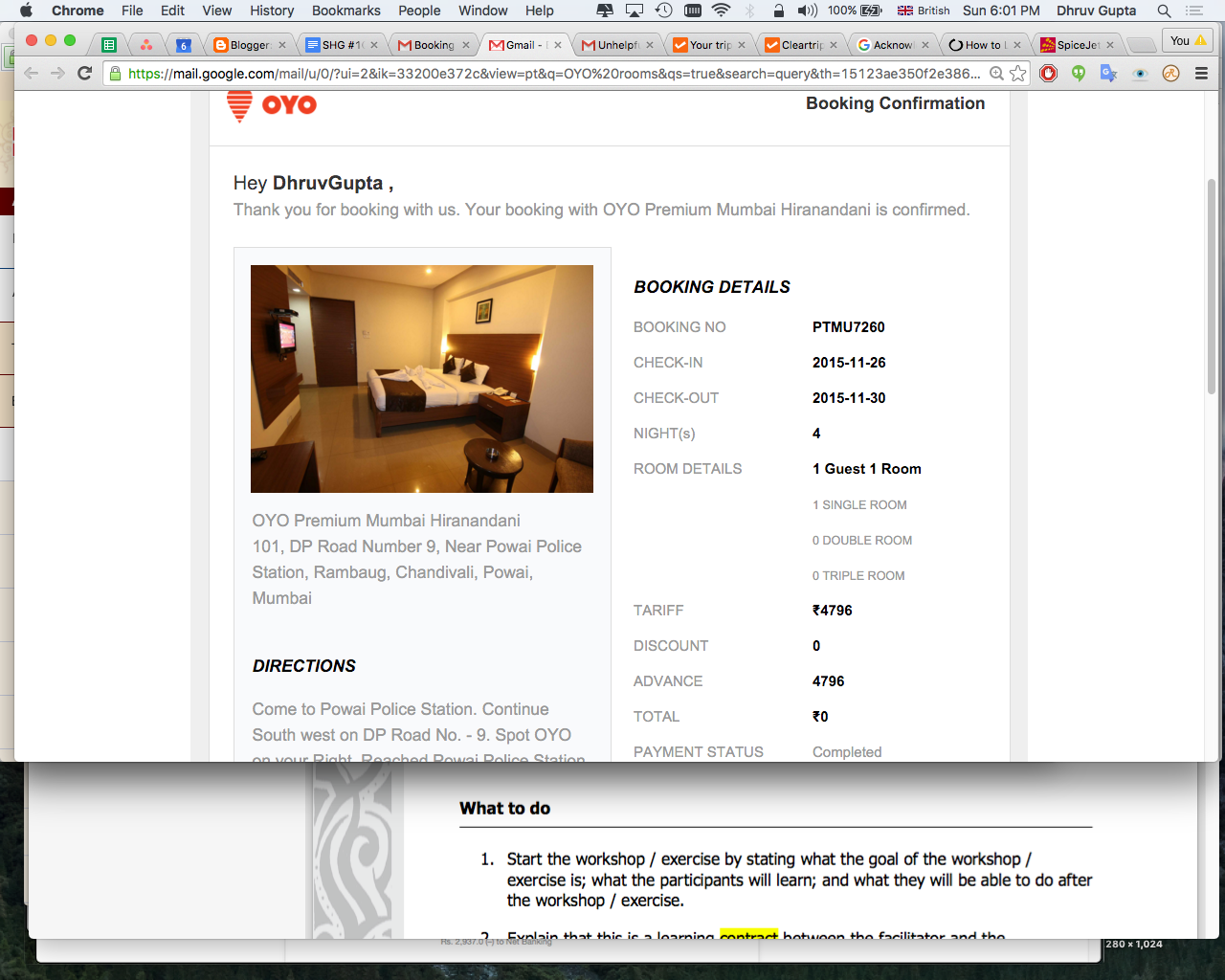Open the Google Translate extension icon

tap(1109, 74)
